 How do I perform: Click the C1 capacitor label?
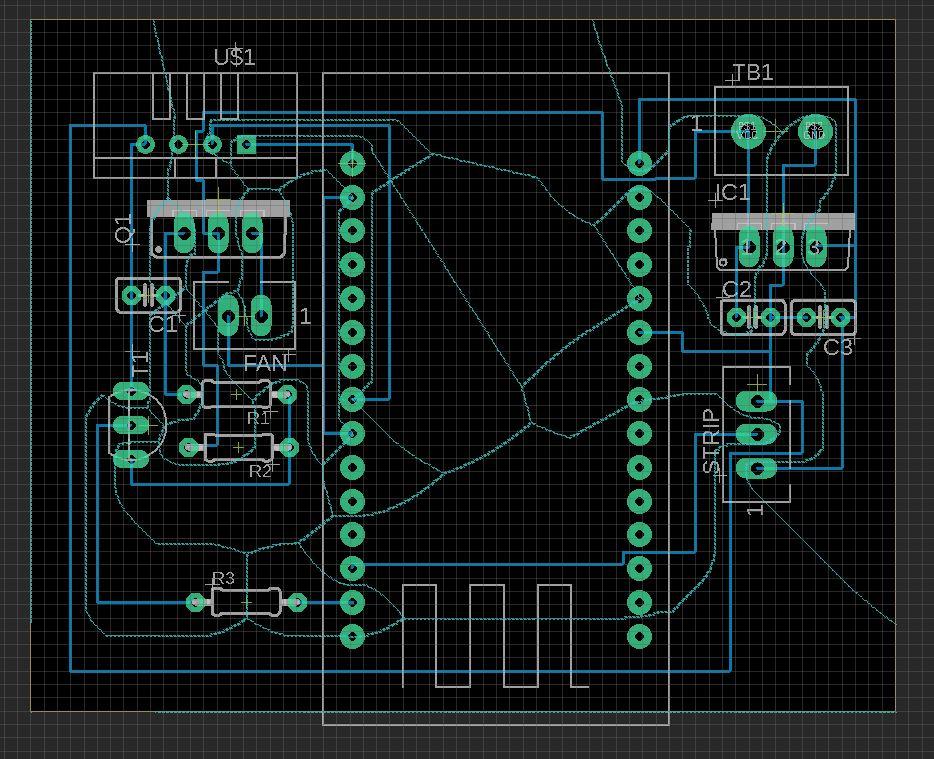(x=163, y=325)
